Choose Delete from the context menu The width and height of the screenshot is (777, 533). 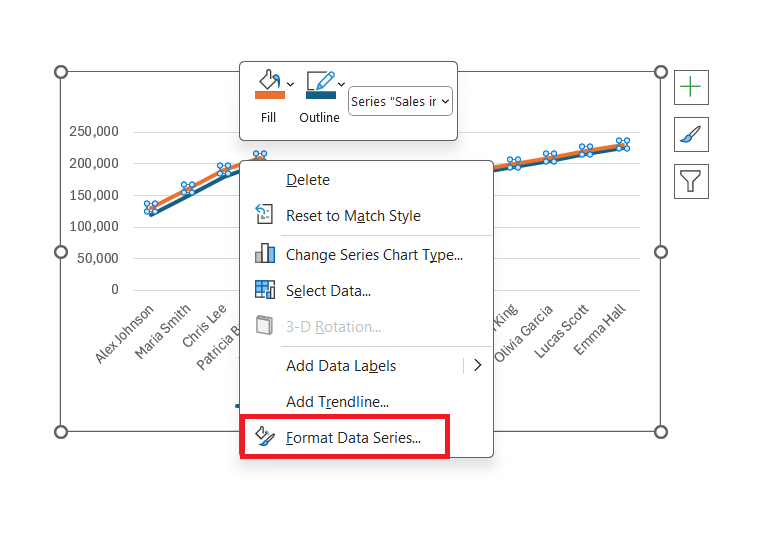(x=308, y=179)
